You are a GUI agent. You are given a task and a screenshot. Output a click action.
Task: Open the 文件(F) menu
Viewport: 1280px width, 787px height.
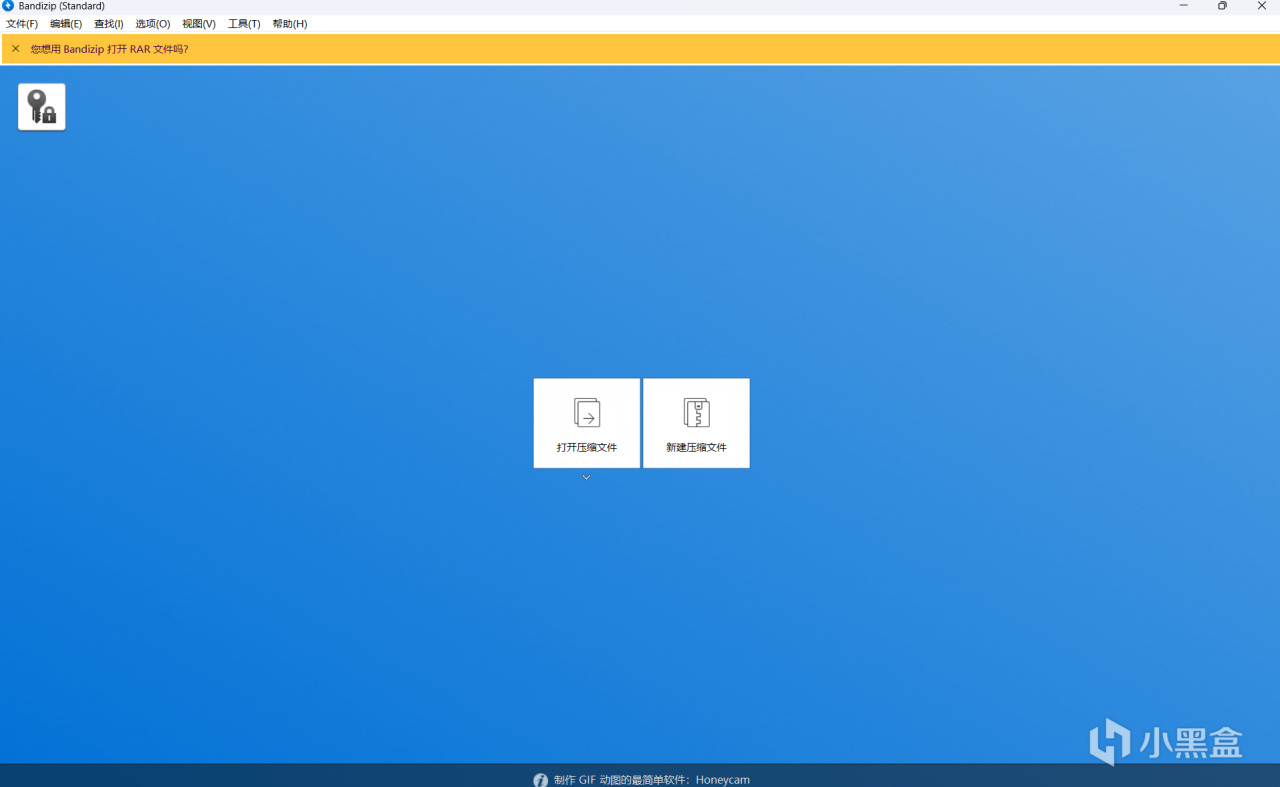coord(22,24)
